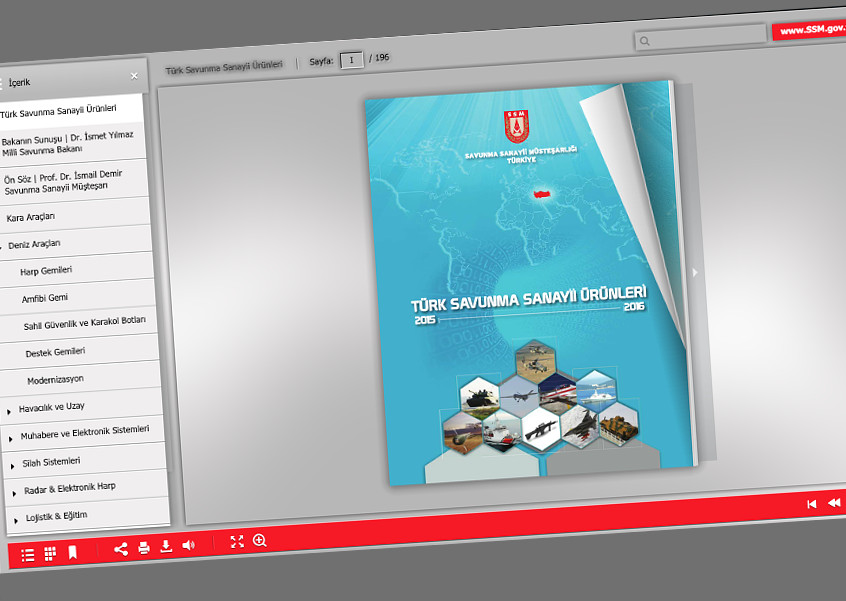The width and height of the screenshot is (846, 601).
Task: Expand the Muhabere ve Elektronik Sistemleri section
Action: click(x=10, y=439)
